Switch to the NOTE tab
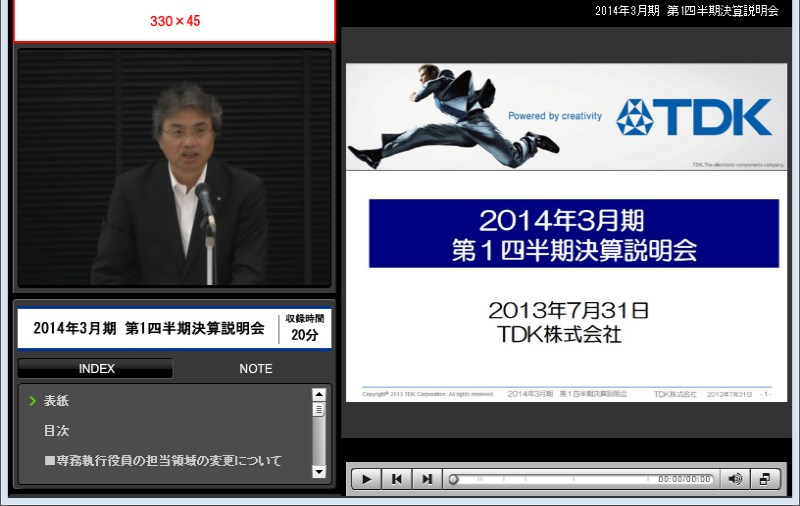 point(256,368)
